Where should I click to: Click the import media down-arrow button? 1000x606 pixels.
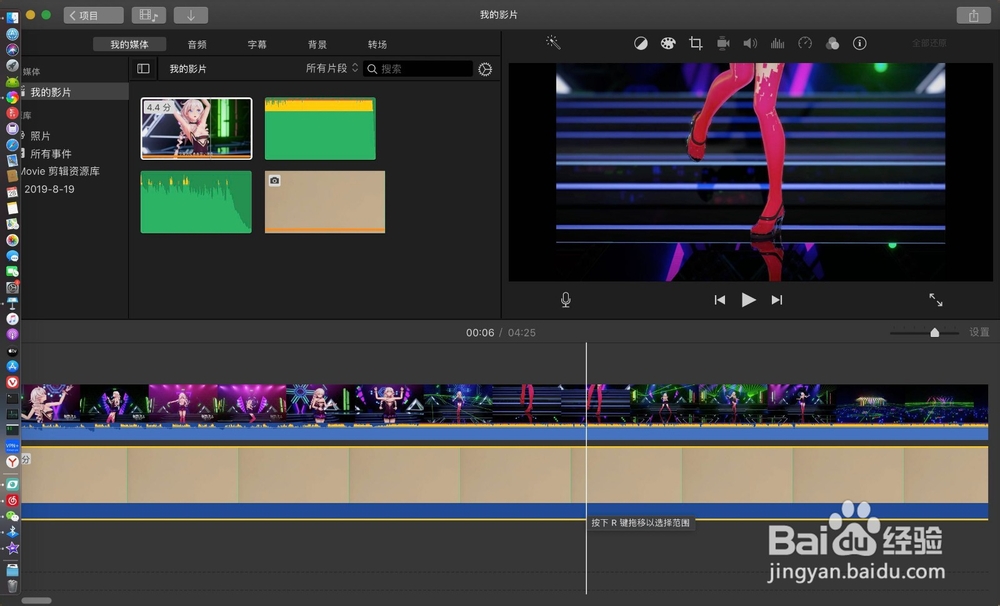pos(190,15)
